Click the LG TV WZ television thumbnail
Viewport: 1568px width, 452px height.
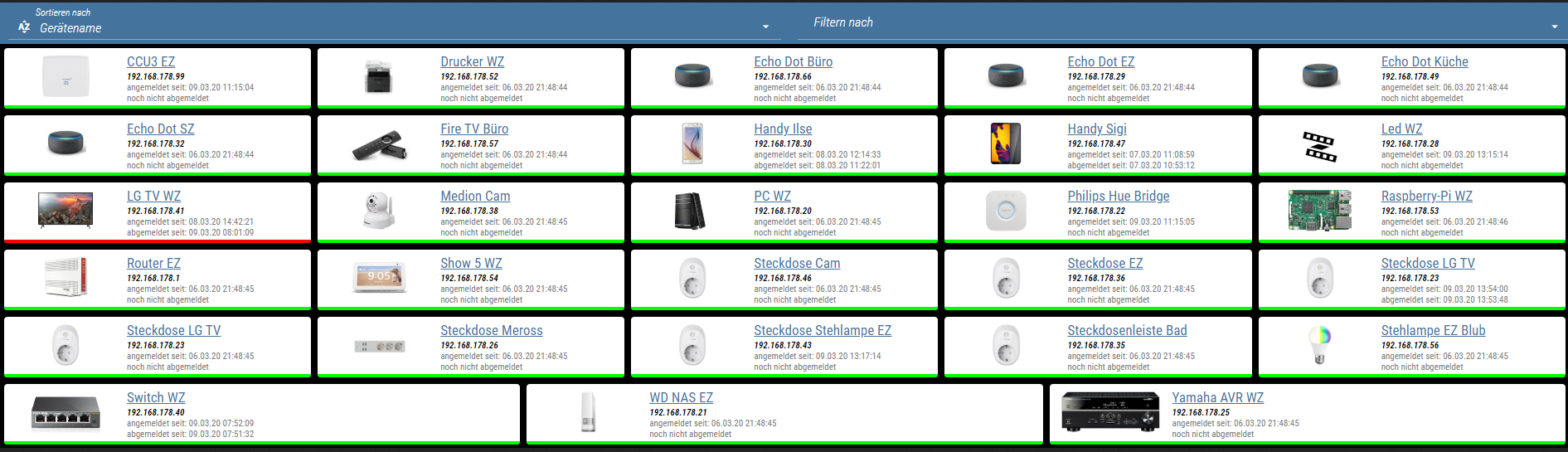tap(66, 211)
